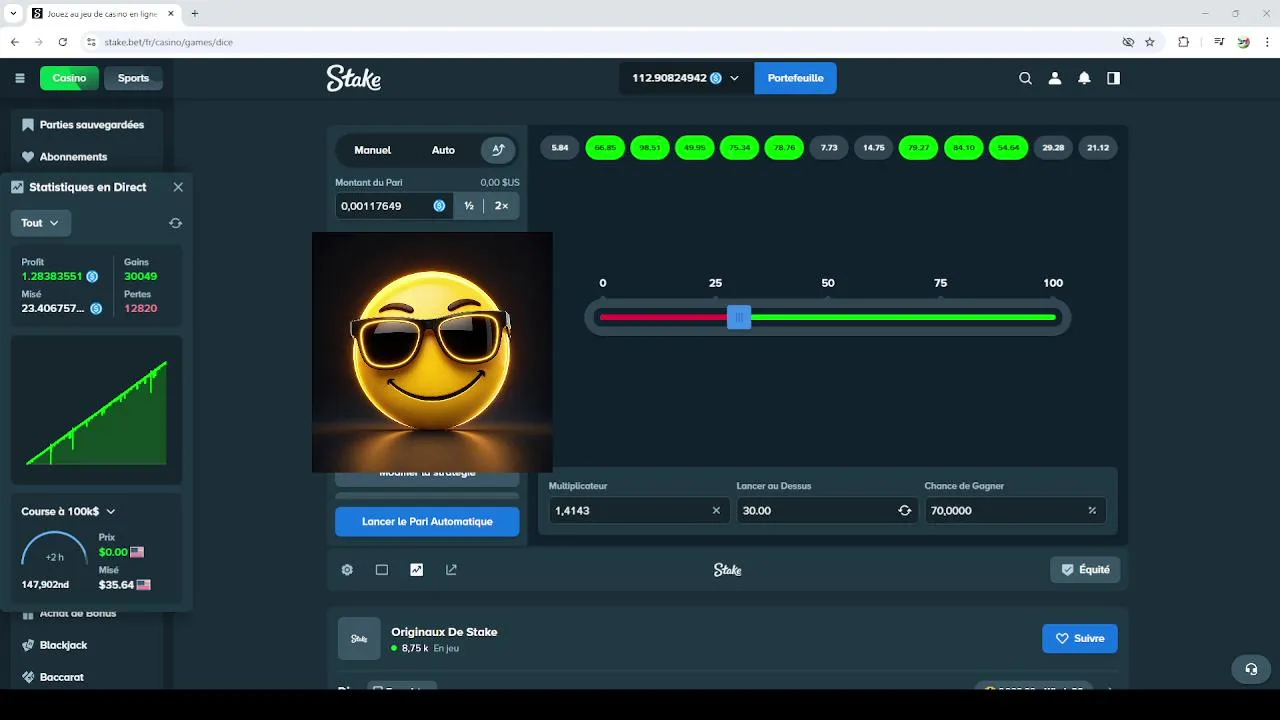Viewport: 1280px width, 720px height.
Task: Select the Manuel betting mode
Action: click(x=373, y=150)
